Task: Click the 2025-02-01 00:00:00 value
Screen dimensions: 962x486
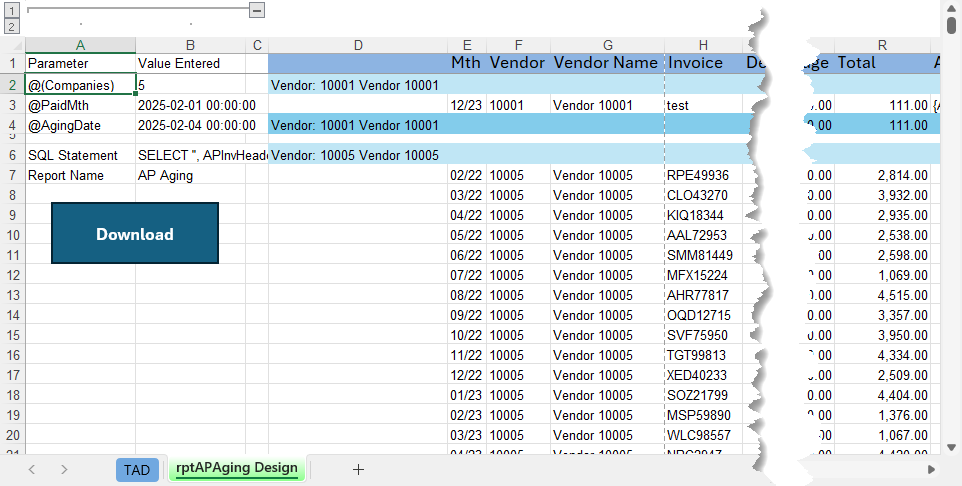Action: coord(196,105)
